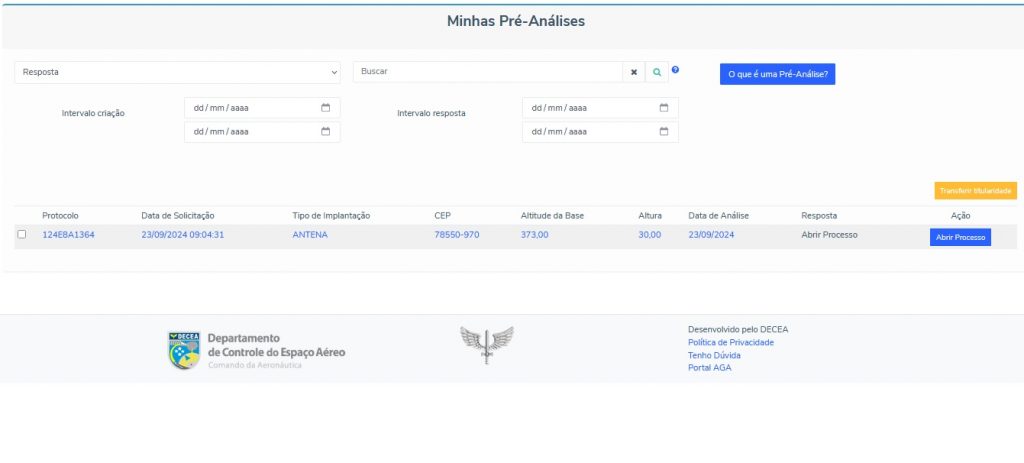Click the blue Abrir Processo button
The image size is (1024, 463).
(x=960, y=237)
